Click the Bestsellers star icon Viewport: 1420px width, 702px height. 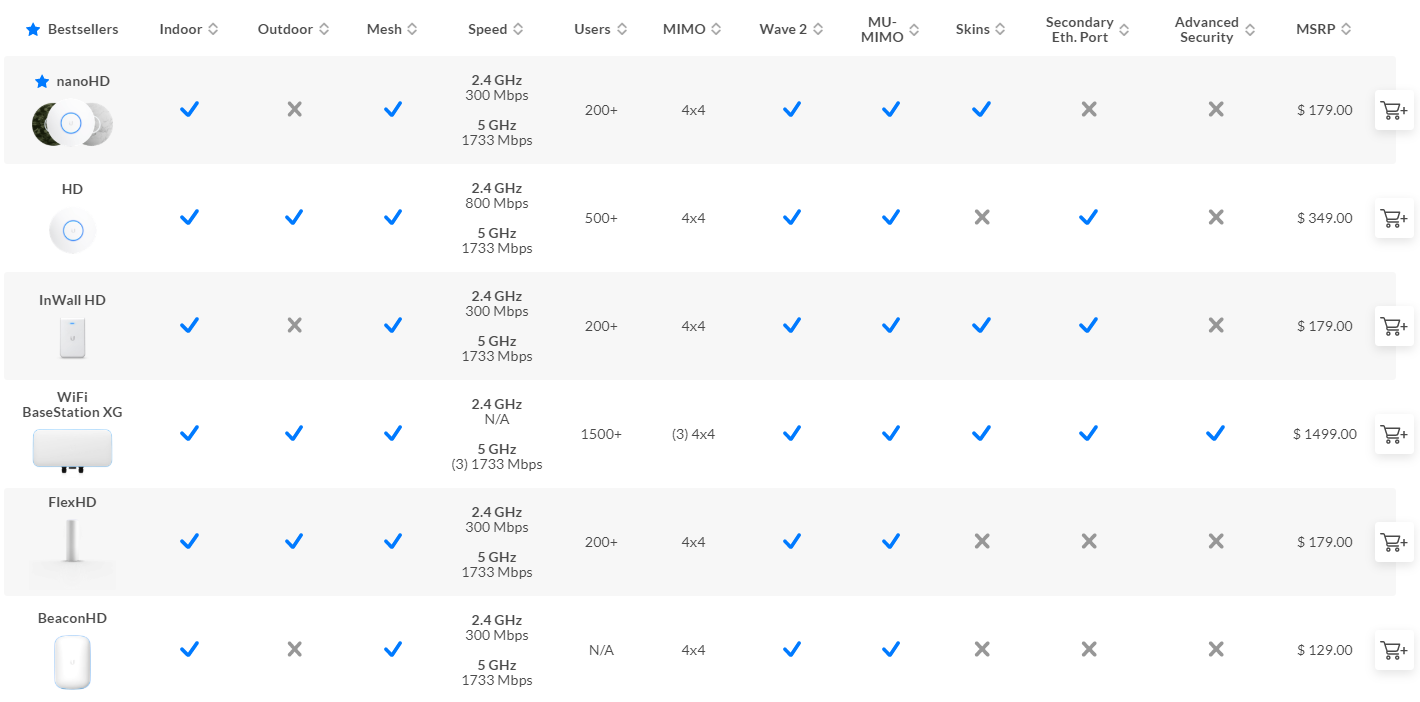coord(33,30)
